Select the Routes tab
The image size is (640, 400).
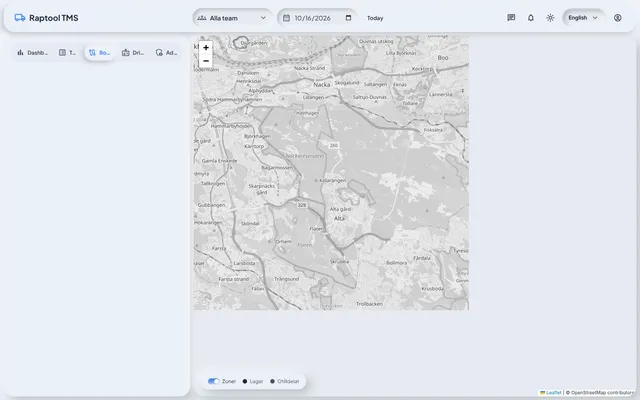tap(99, 53)
